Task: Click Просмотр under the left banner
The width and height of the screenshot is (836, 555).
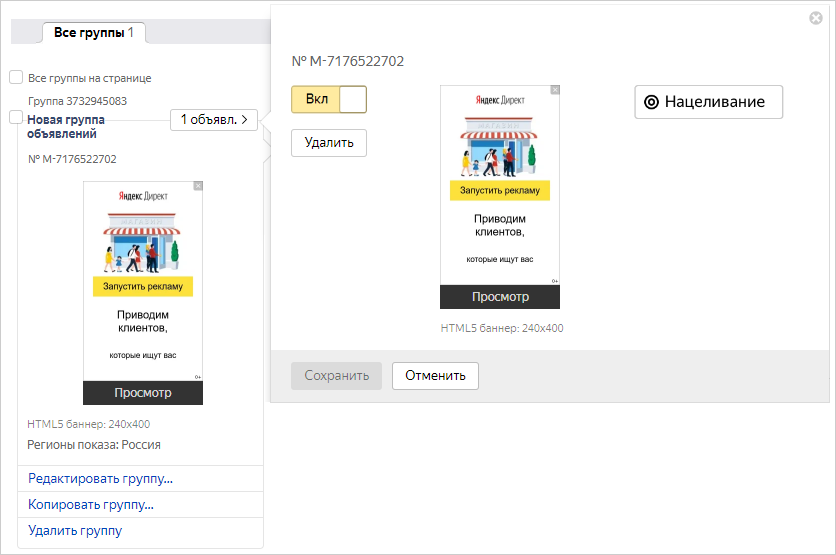Action: click(143, 393)
